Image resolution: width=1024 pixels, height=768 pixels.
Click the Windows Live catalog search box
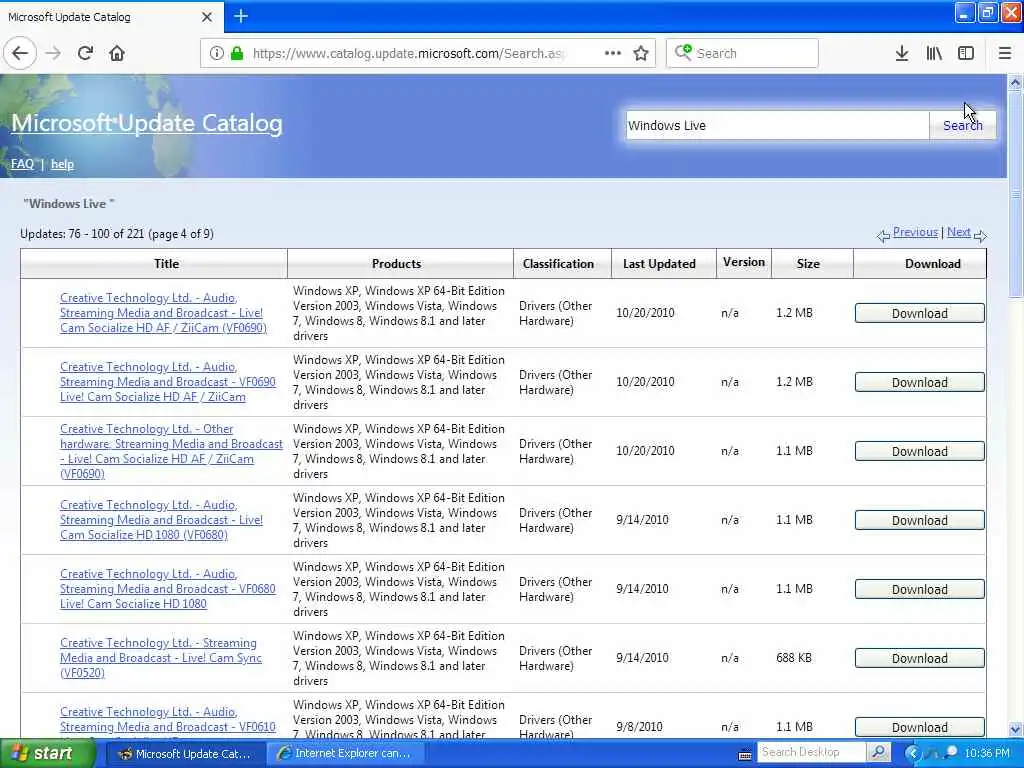click(776, 125)
